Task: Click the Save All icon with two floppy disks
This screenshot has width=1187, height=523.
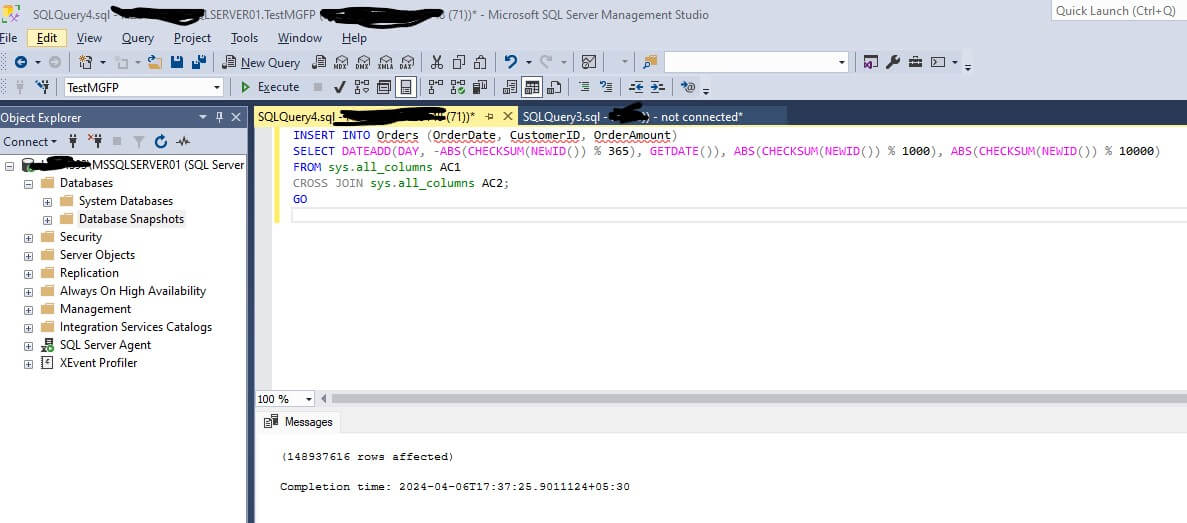Action: (x=199, y=63)
